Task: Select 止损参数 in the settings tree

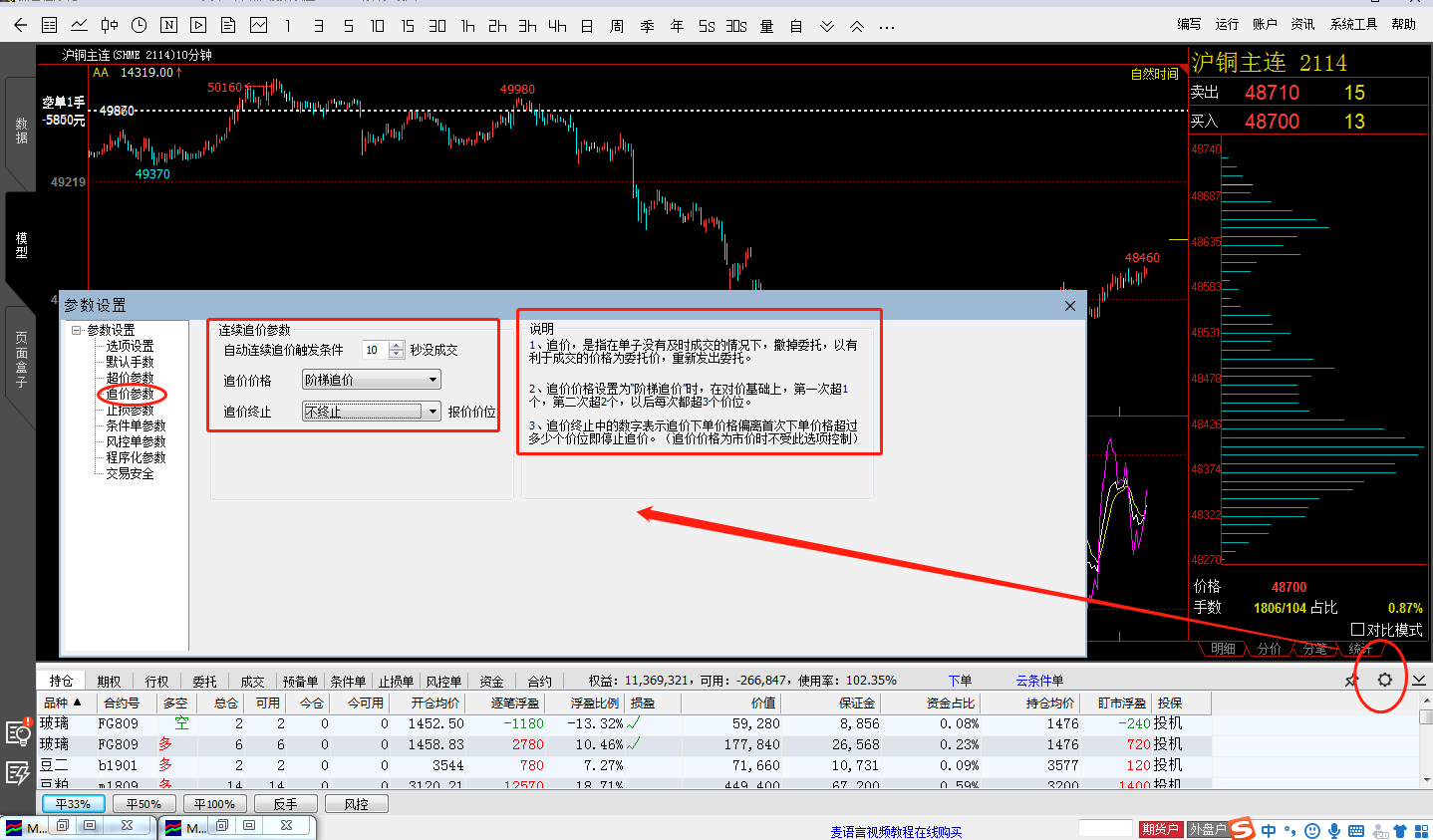Action: [x=130, y=410]
